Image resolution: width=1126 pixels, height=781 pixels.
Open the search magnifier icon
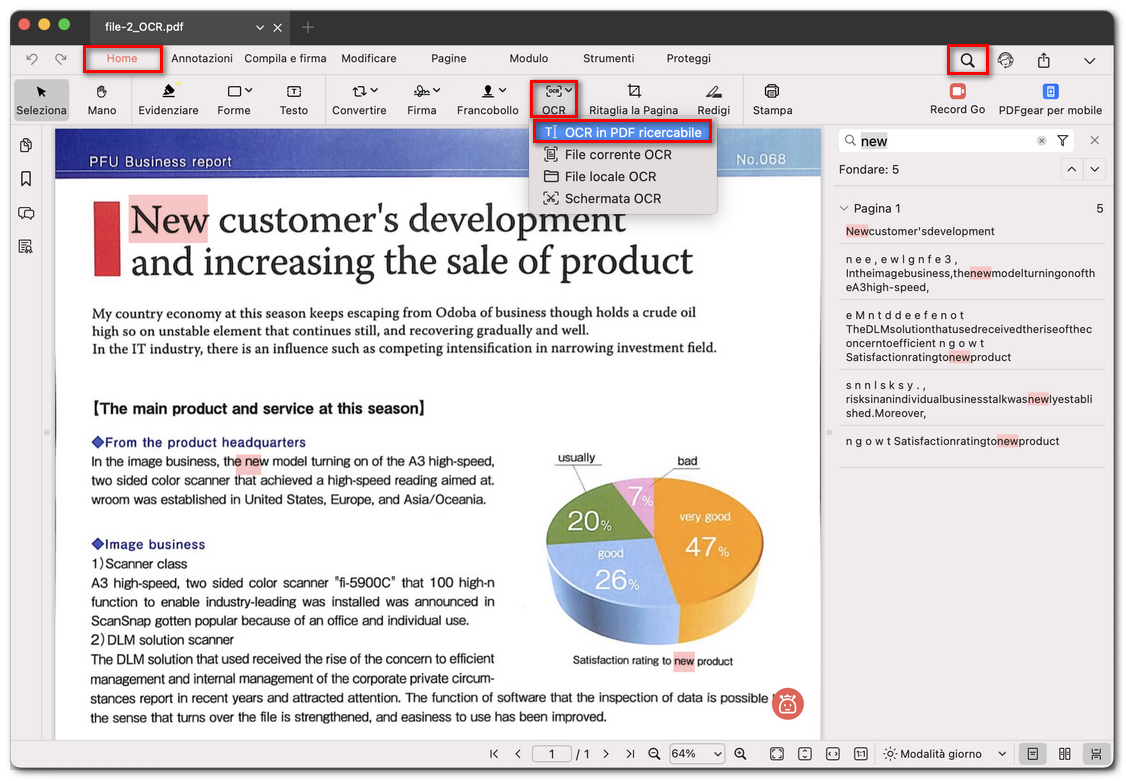pyautogui.click(x=966, y=60)
